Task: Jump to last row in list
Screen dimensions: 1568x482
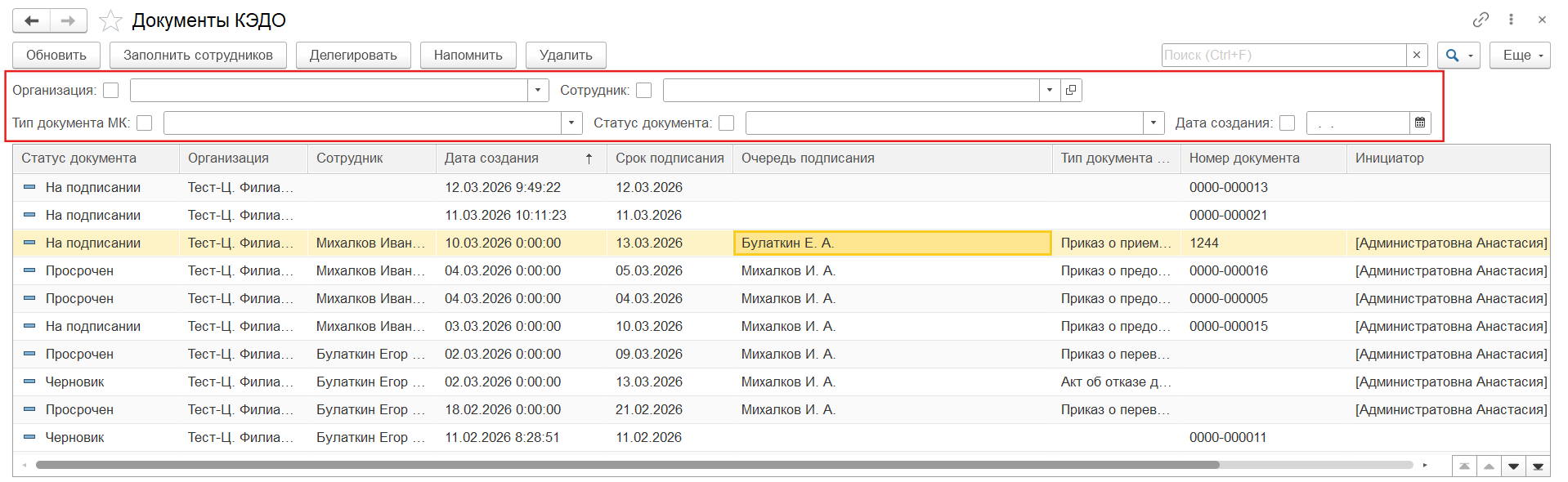Action: (1538, 466)
